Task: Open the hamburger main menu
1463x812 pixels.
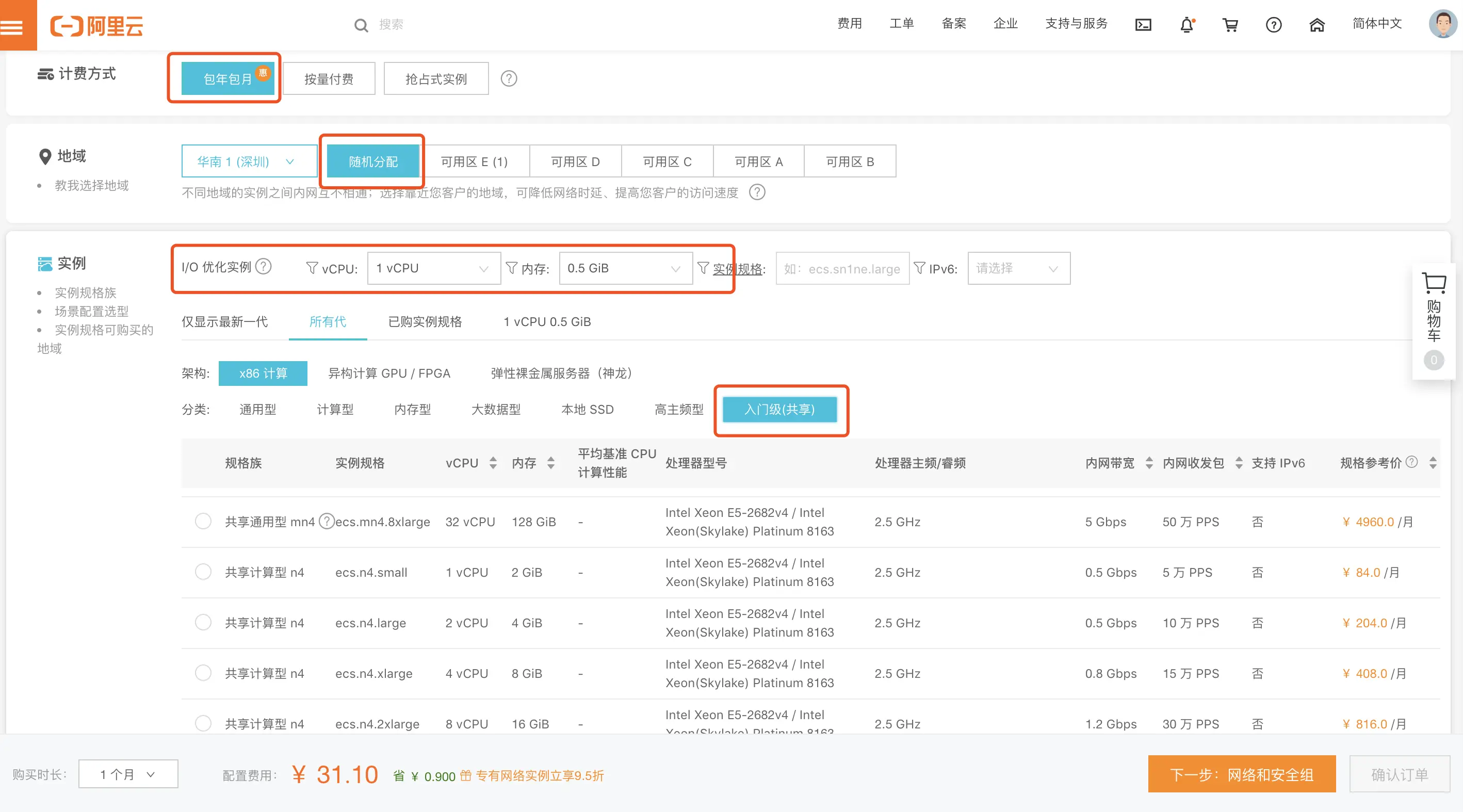Action: (12, 26)
